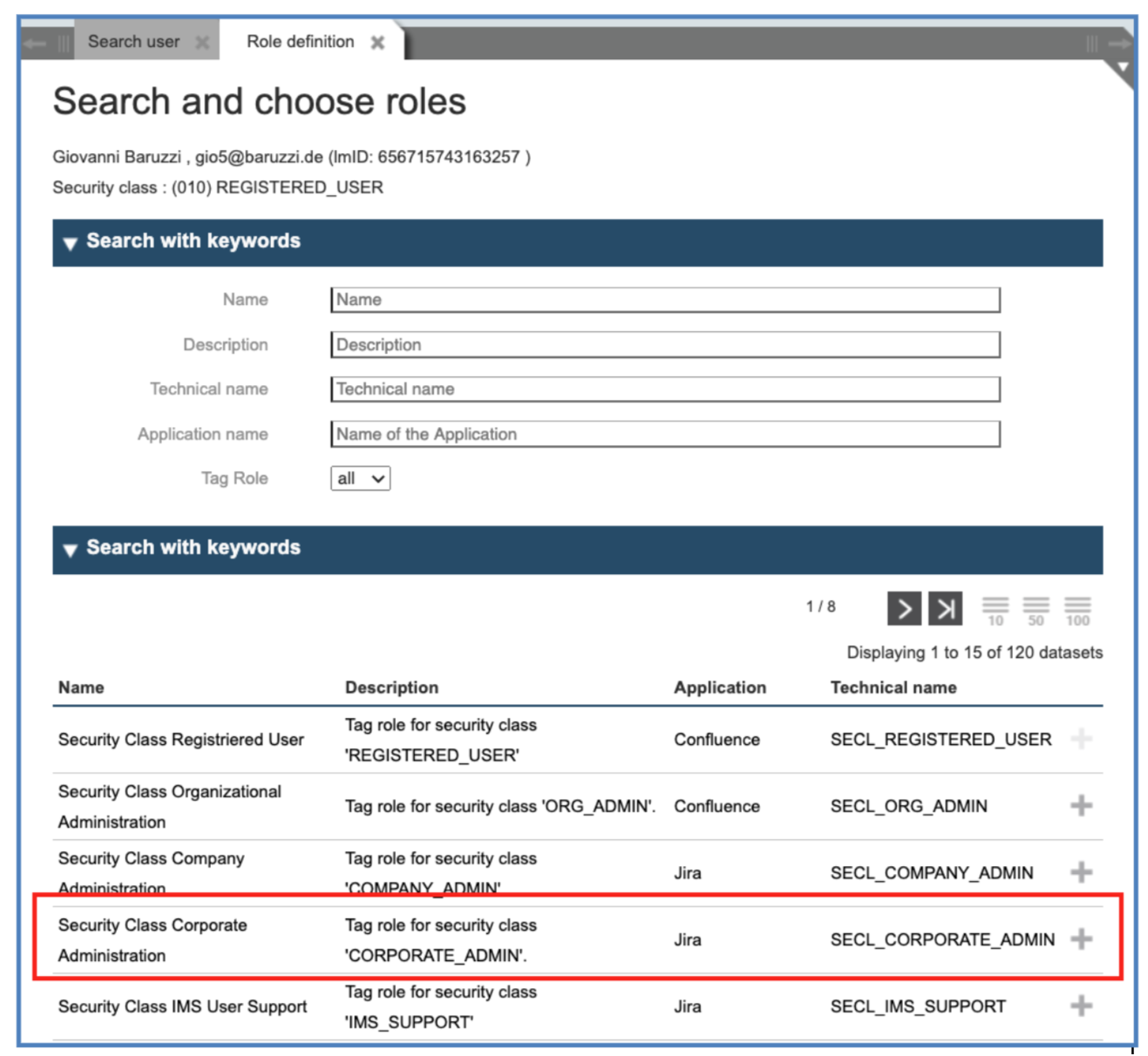Collapse the lower Search with keywords results section

click(x=71, y=550)
